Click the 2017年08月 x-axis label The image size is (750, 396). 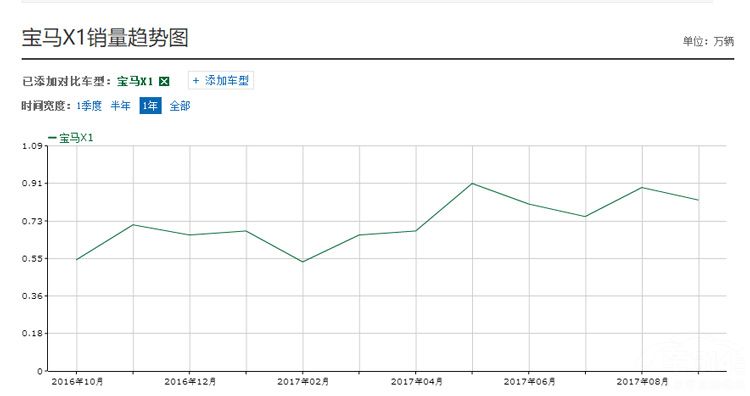(x=642, y=382)
